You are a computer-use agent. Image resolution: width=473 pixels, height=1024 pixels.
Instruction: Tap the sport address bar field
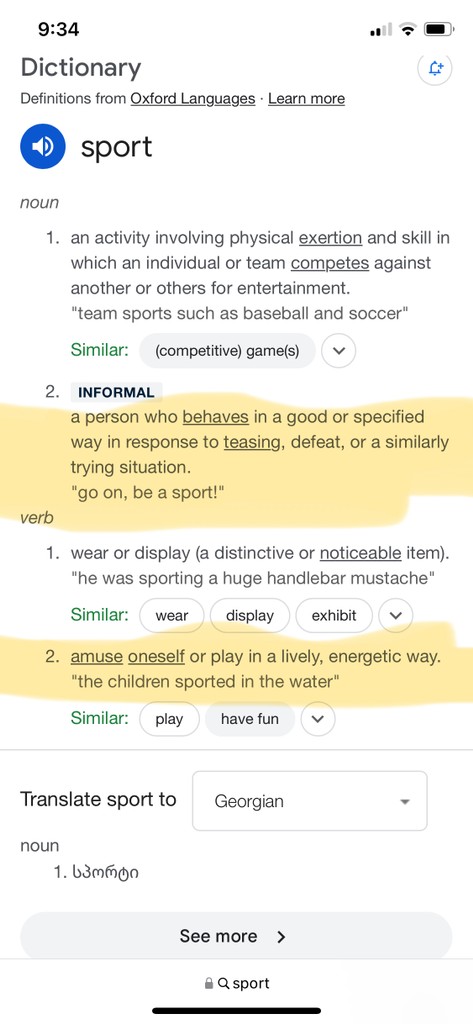236,983
